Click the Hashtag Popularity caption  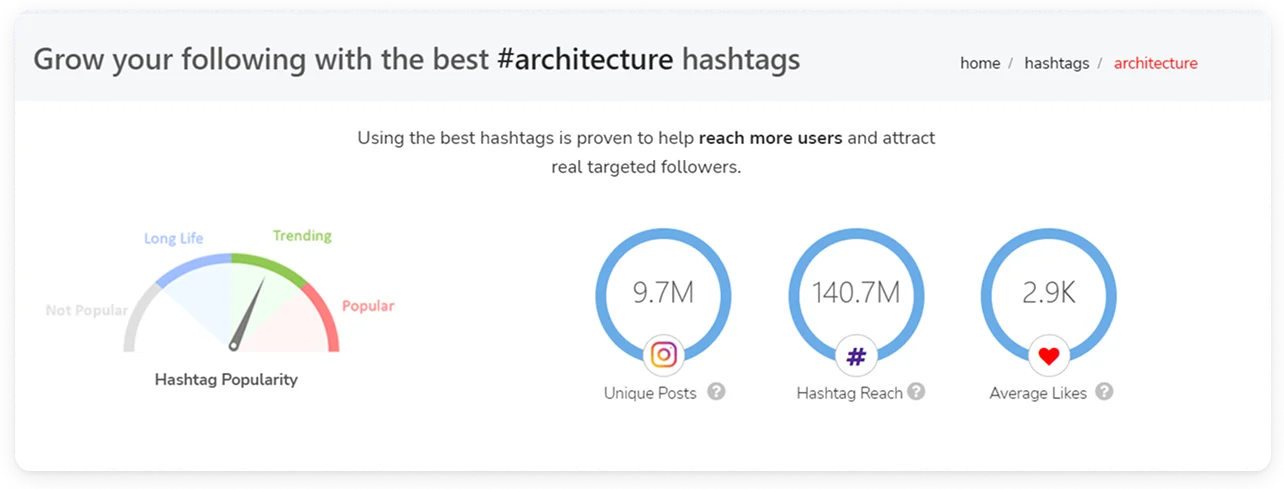tap(226, 380)
